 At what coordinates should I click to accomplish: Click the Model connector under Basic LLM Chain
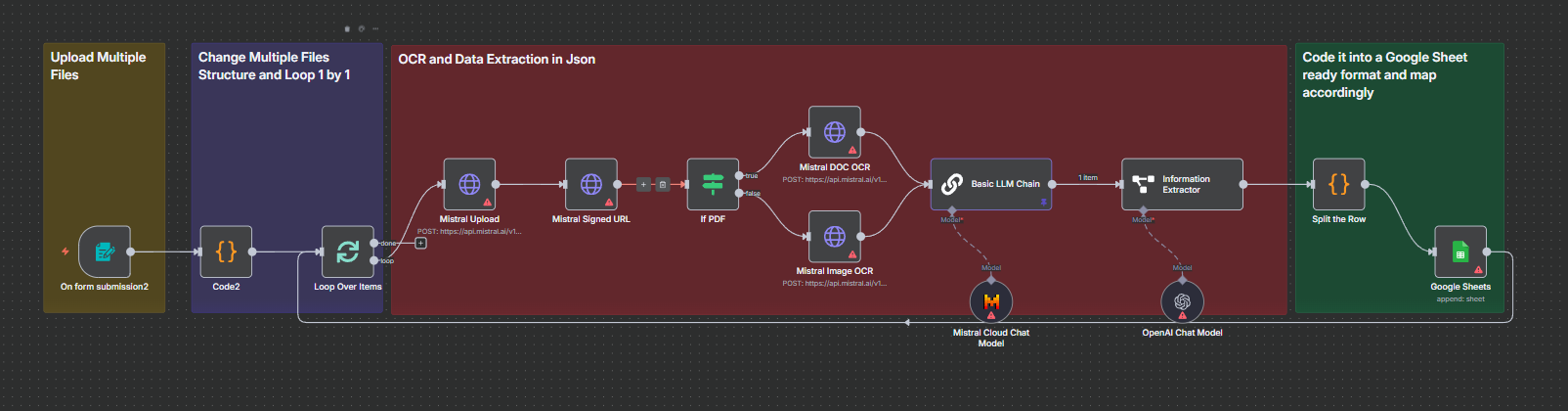click(952, 211)
